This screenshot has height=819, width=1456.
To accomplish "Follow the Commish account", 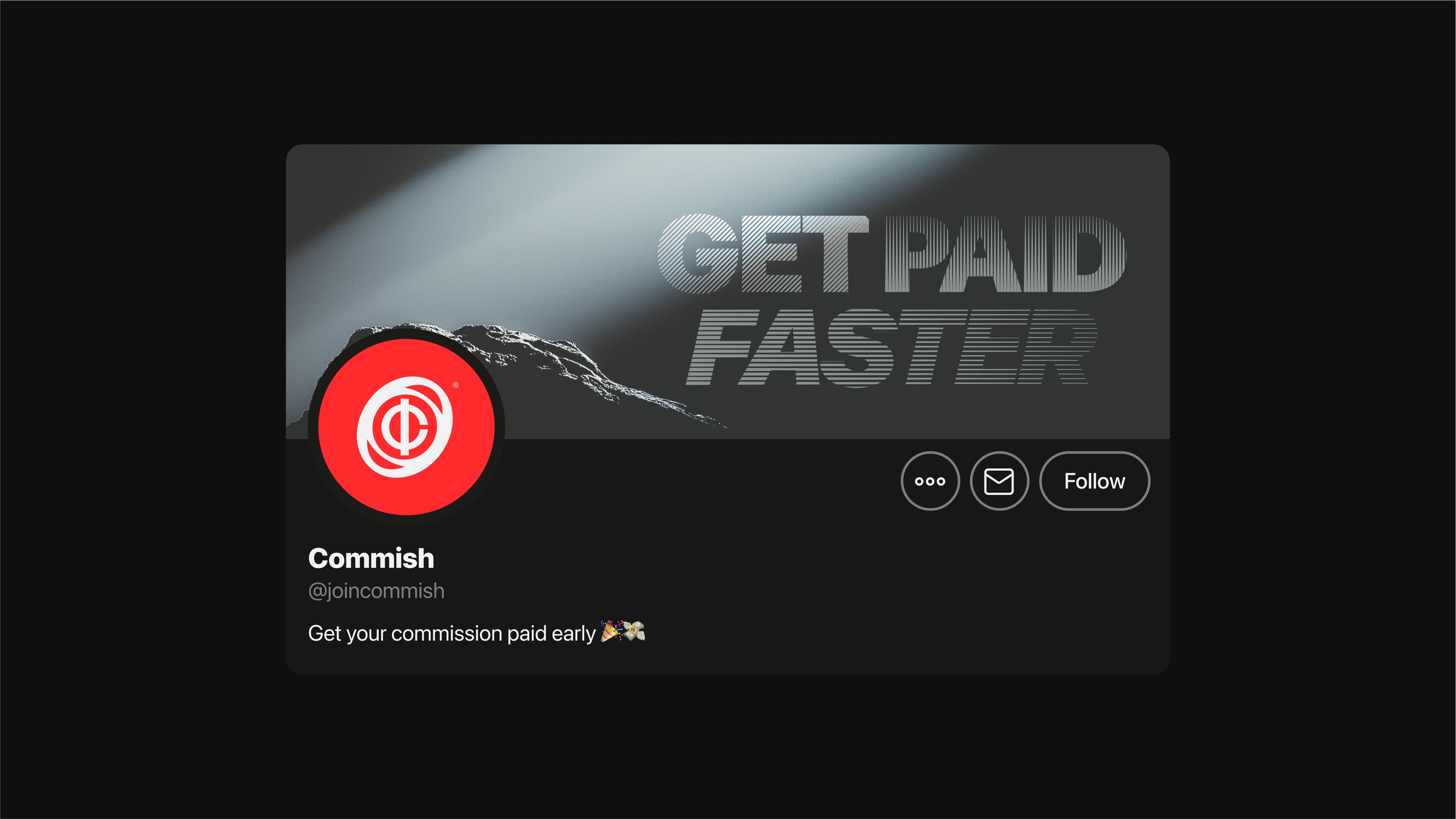I will [x=1094, y=481].
